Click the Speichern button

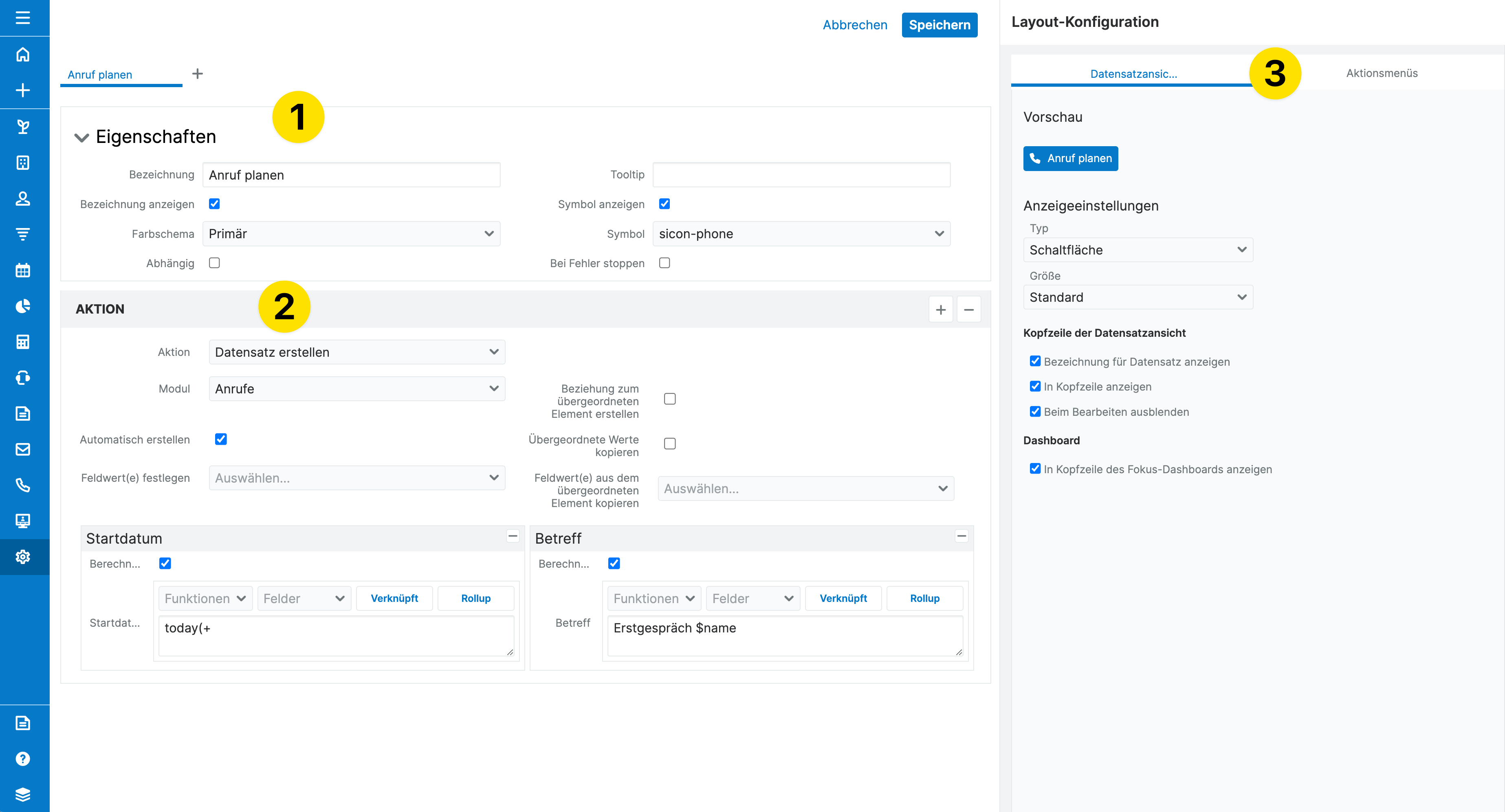(940, 24)
